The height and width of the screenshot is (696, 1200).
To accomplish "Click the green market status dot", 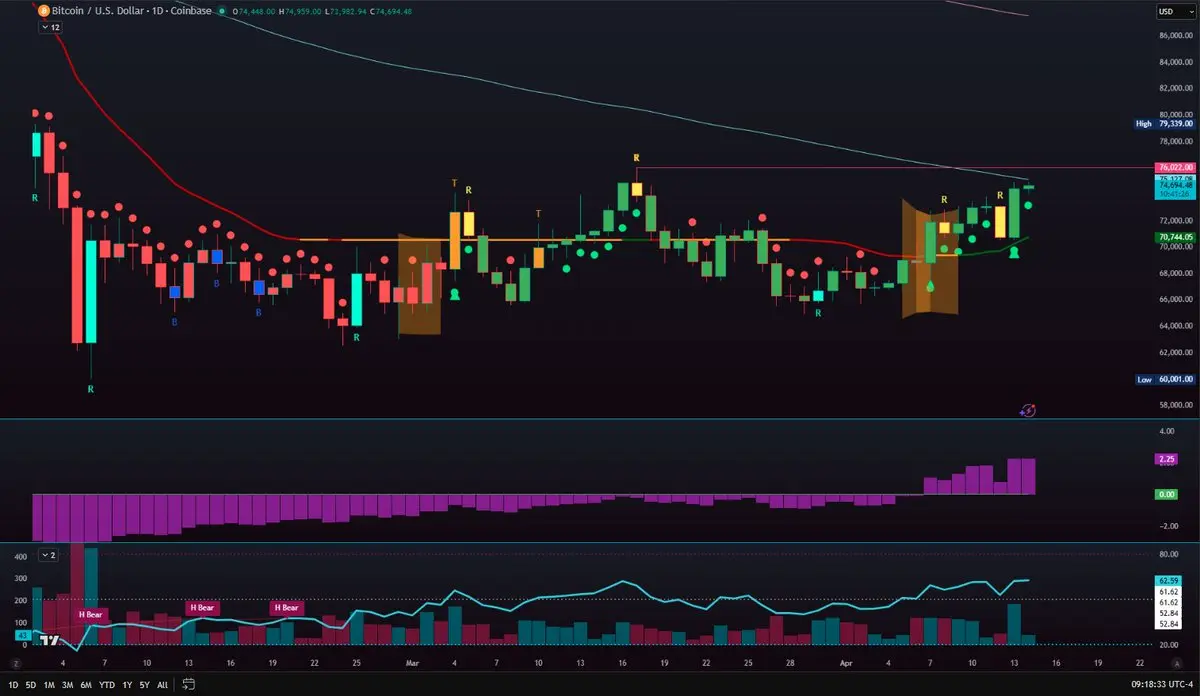I will pos(220,11).
